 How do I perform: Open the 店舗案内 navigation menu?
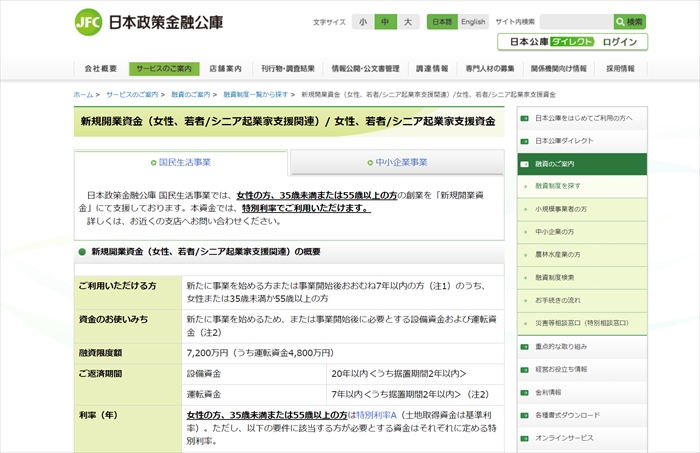[x=225, y=69]
